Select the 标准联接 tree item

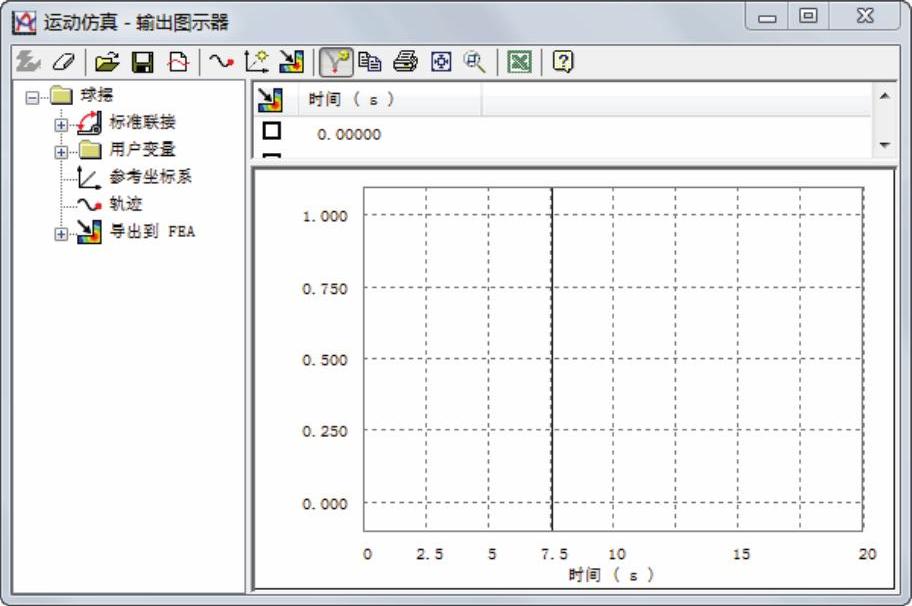click(142, 122)
